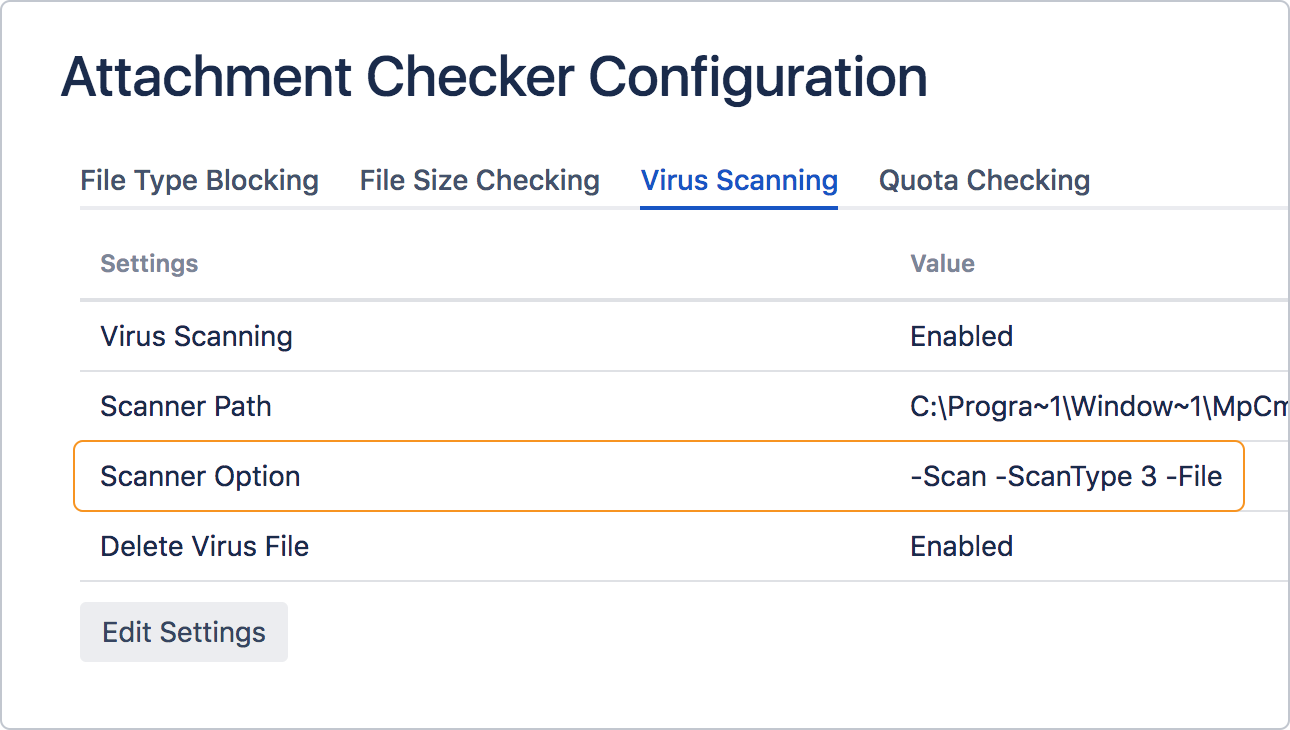Viewport: 1290px width, 730px height.
Task: Click inside the orange highlighted row
Action: (x=500, y=477)
